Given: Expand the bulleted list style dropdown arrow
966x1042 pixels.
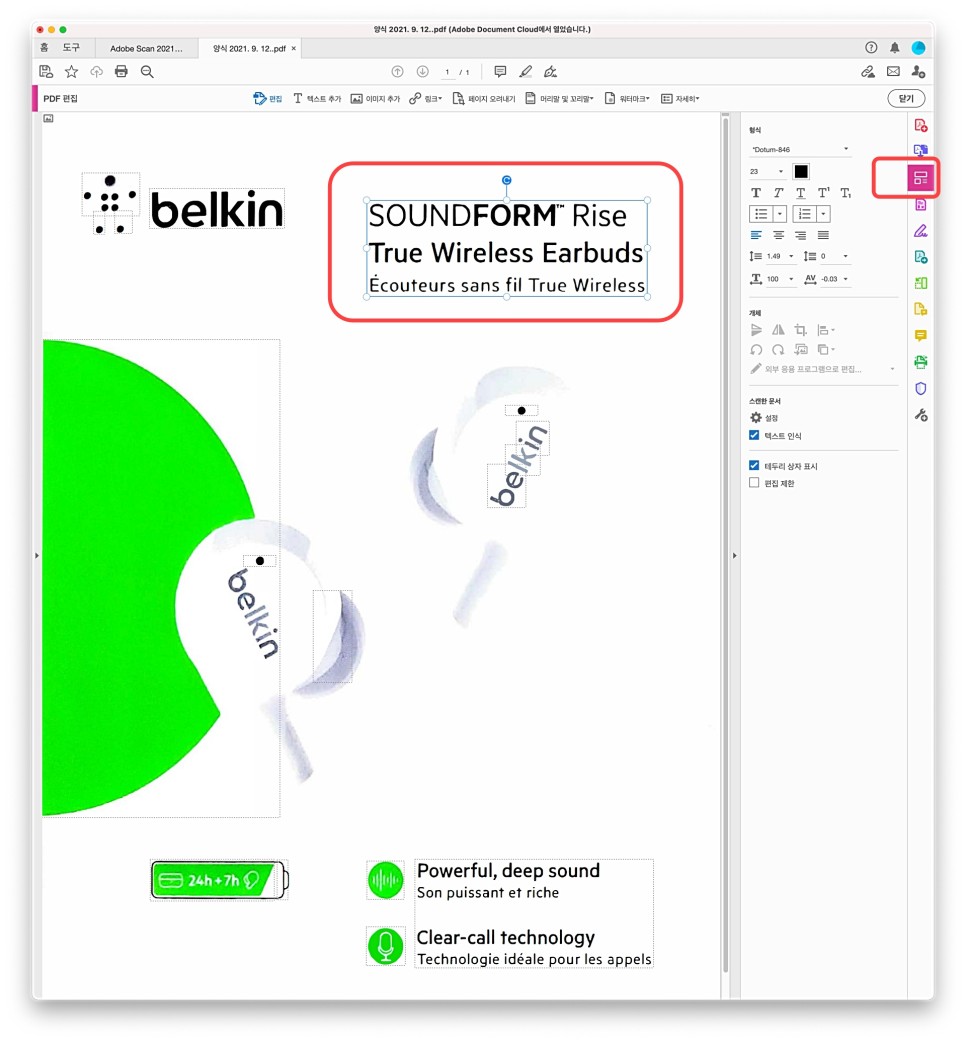Looking at the screenshot, I should tap(780, 214).
